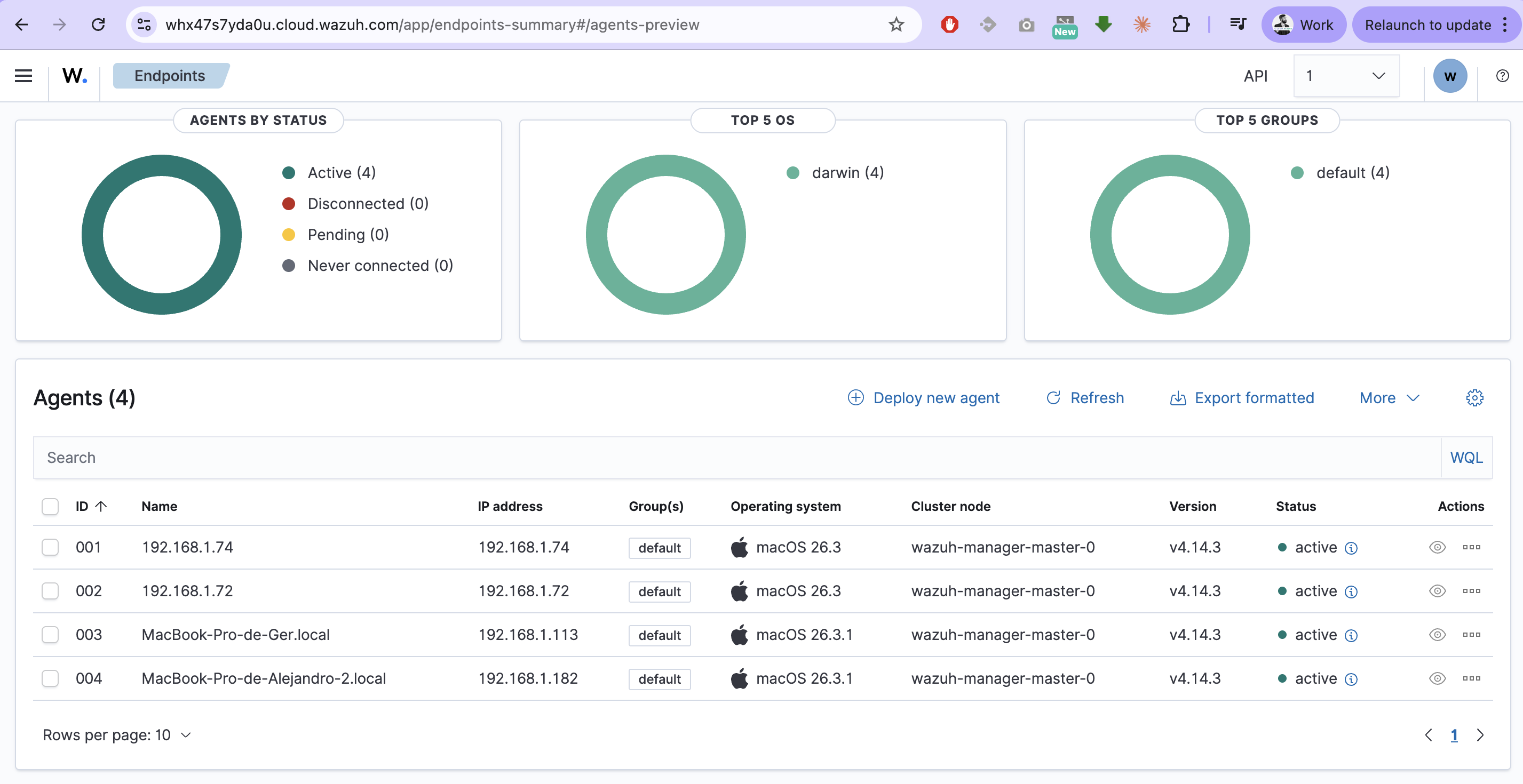Screen dimensions: 1523x784
Task: Open the user profile avatar menu
Action: point(1450,76)
